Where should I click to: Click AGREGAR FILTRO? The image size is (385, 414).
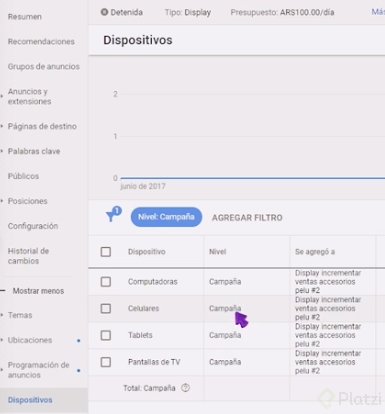point(247,218)
